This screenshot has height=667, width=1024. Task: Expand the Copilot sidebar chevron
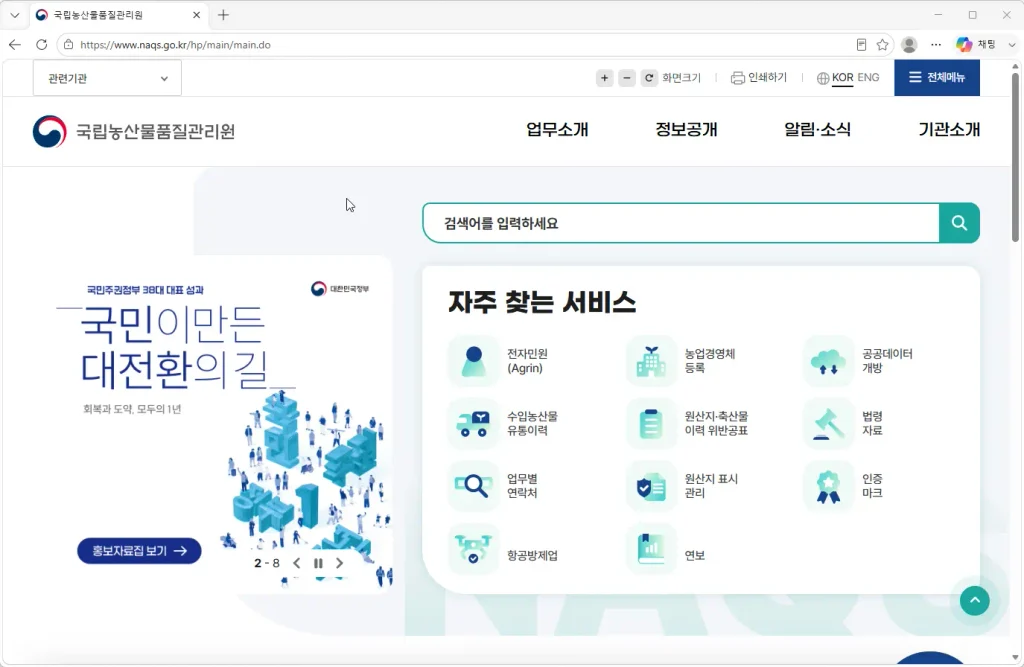[1012, 44]
